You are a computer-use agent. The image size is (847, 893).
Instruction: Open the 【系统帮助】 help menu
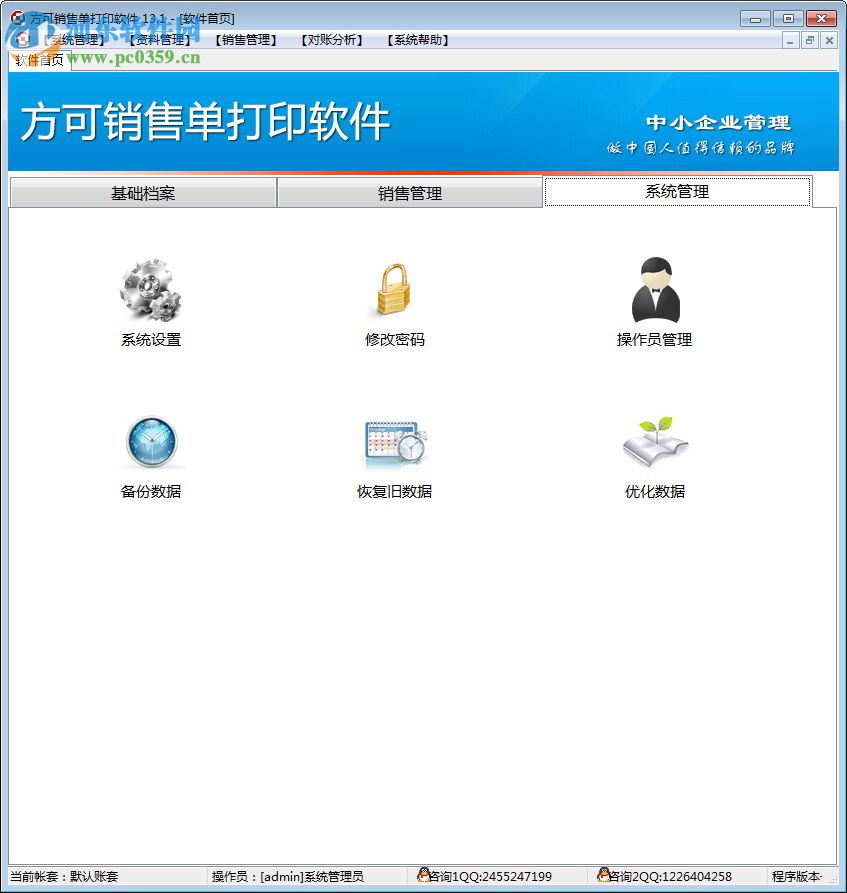(416, 40)
